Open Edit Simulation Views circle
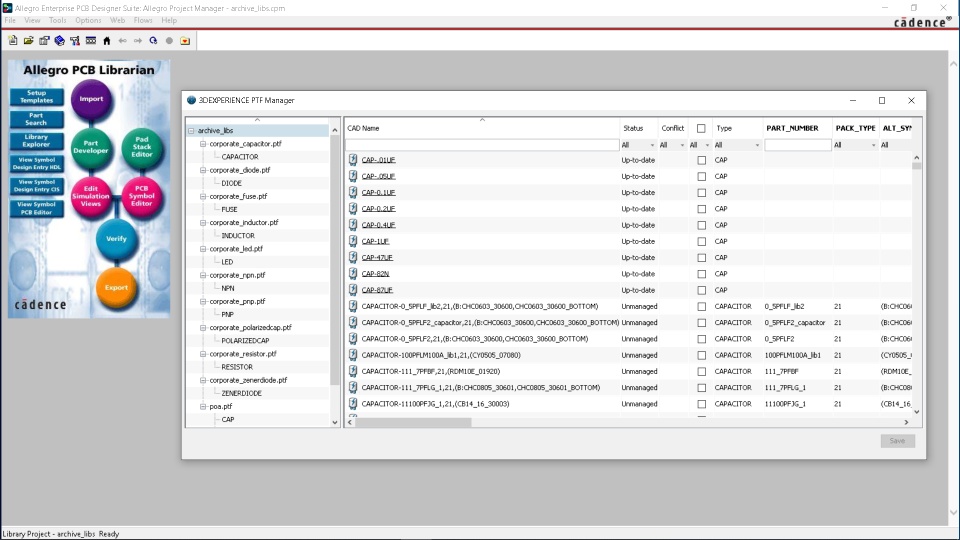Image resolution: width=960 pixels, height=540 pixels. point(91,196)
